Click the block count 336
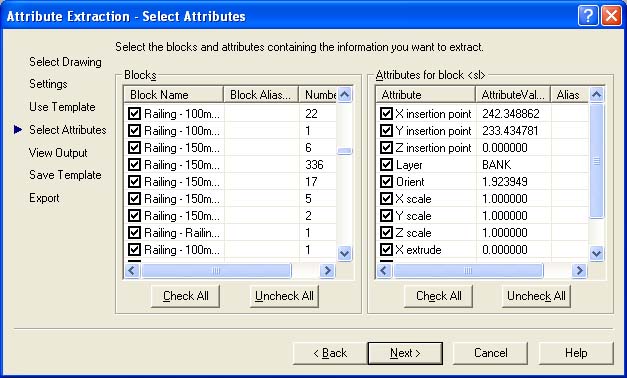627x378 pixels. [314, 164]
